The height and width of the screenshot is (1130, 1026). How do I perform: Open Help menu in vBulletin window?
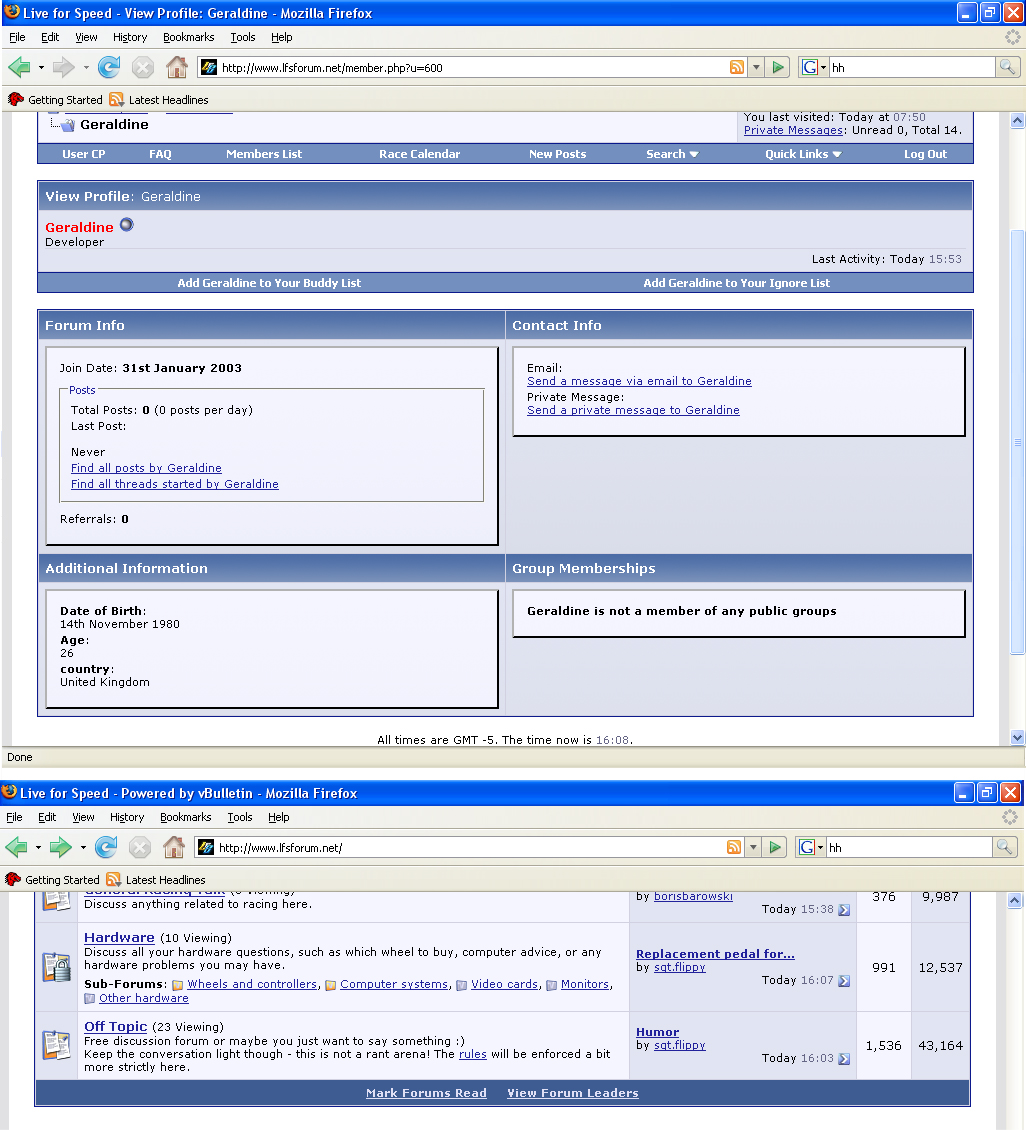[279, 817]
